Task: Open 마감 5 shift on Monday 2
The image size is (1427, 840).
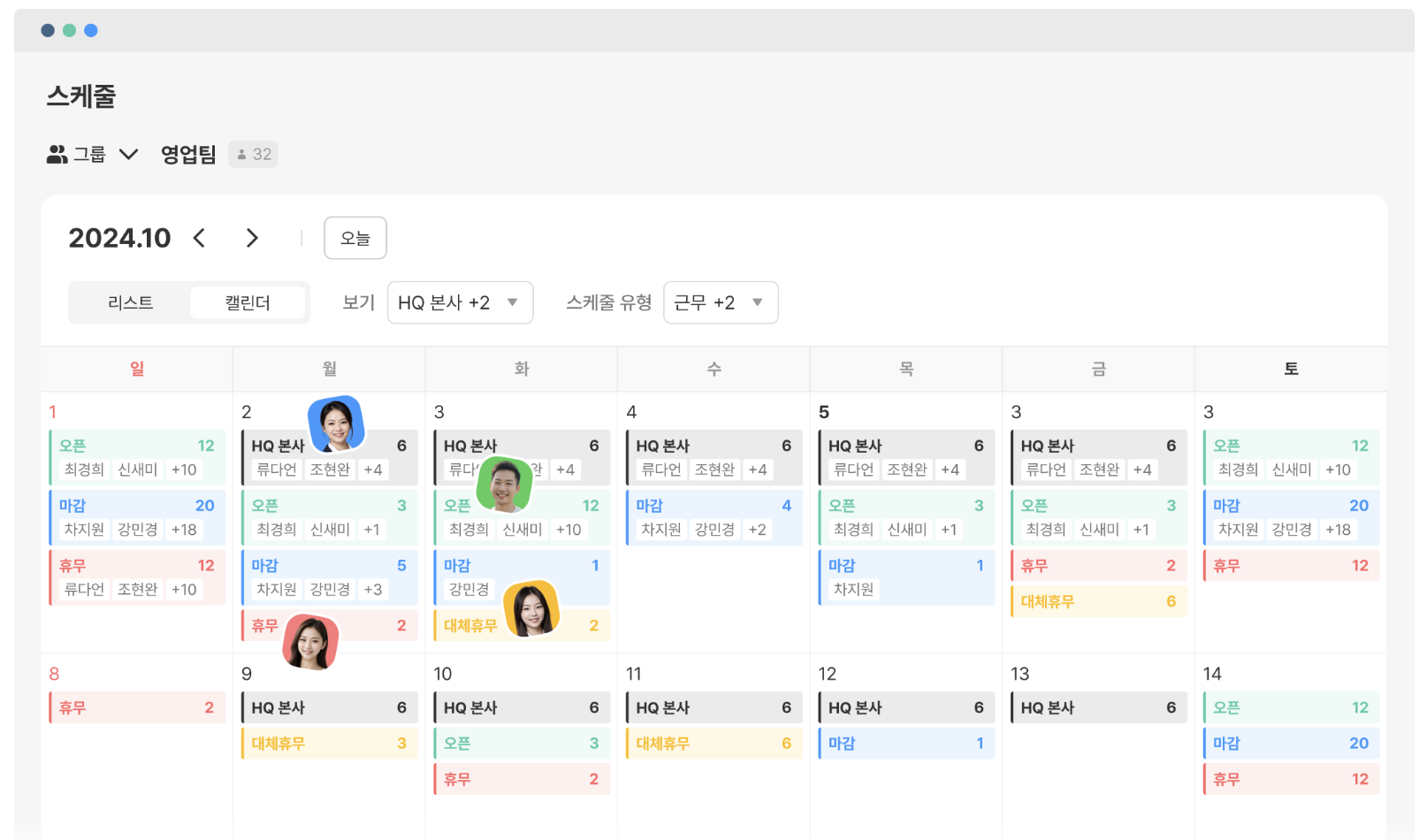Action: point(329,577)
